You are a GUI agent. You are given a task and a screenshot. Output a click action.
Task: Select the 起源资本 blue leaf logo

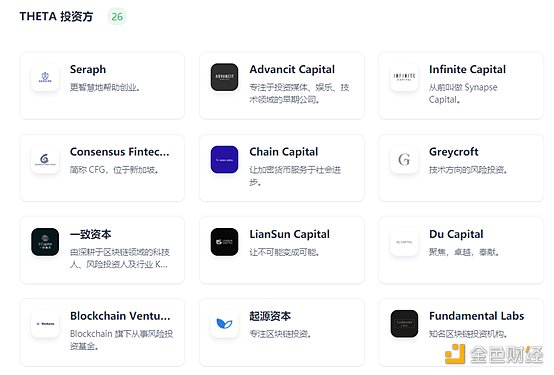pyautogui.click(x=224, y=323)
